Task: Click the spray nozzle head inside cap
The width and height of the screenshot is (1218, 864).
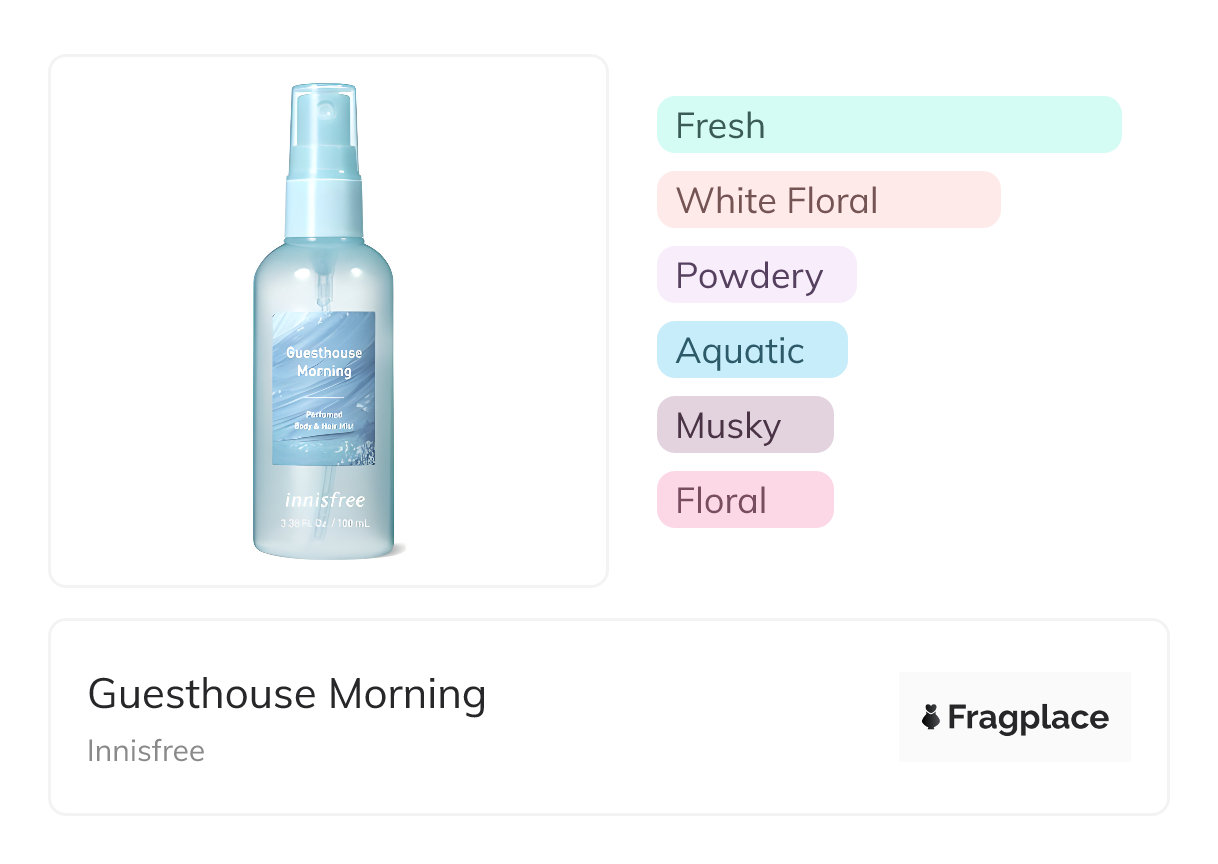Action: [x=329, y=110]
